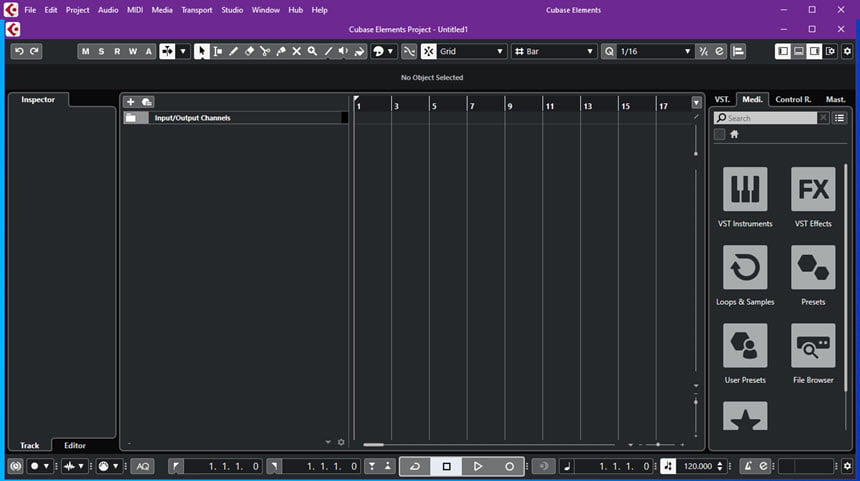The image size is (860, 481).
Task: Select the Erase tool
Action: coord(250,52)
